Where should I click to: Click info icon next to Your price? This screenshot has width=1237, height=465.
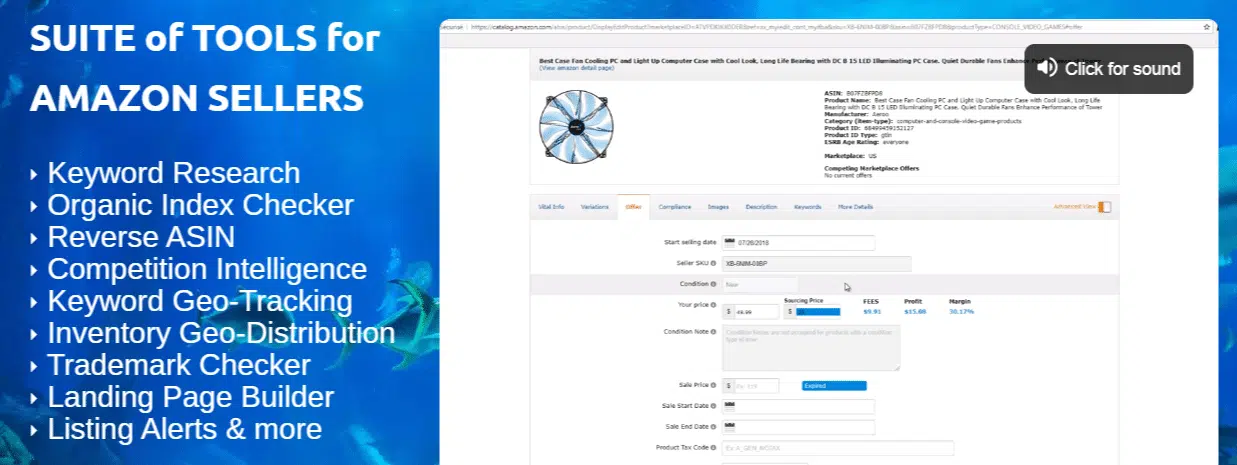pyautogui.click(x=713, y=304)
